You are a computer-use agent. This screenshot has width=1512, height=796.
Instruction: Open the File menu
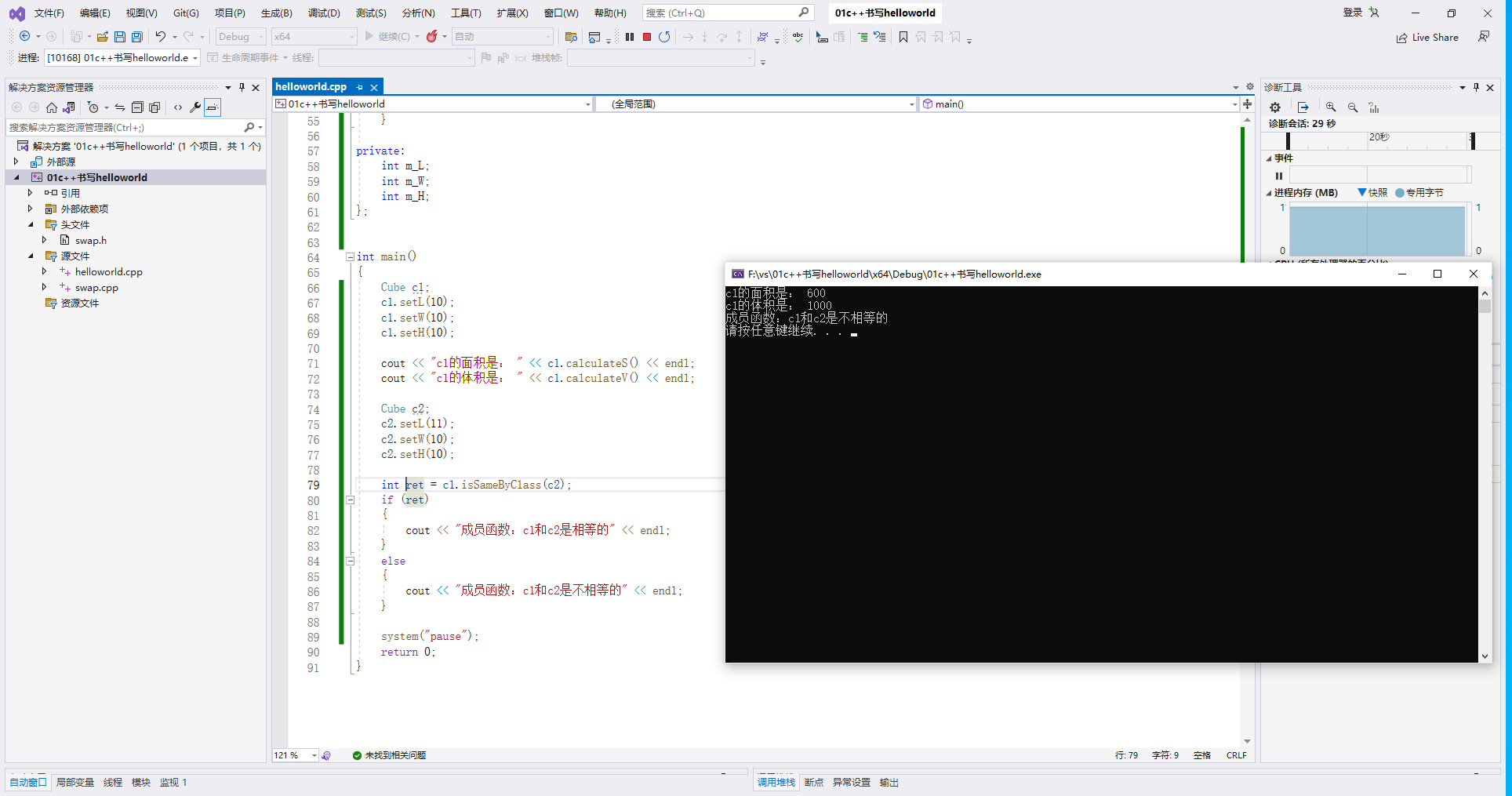49,13
